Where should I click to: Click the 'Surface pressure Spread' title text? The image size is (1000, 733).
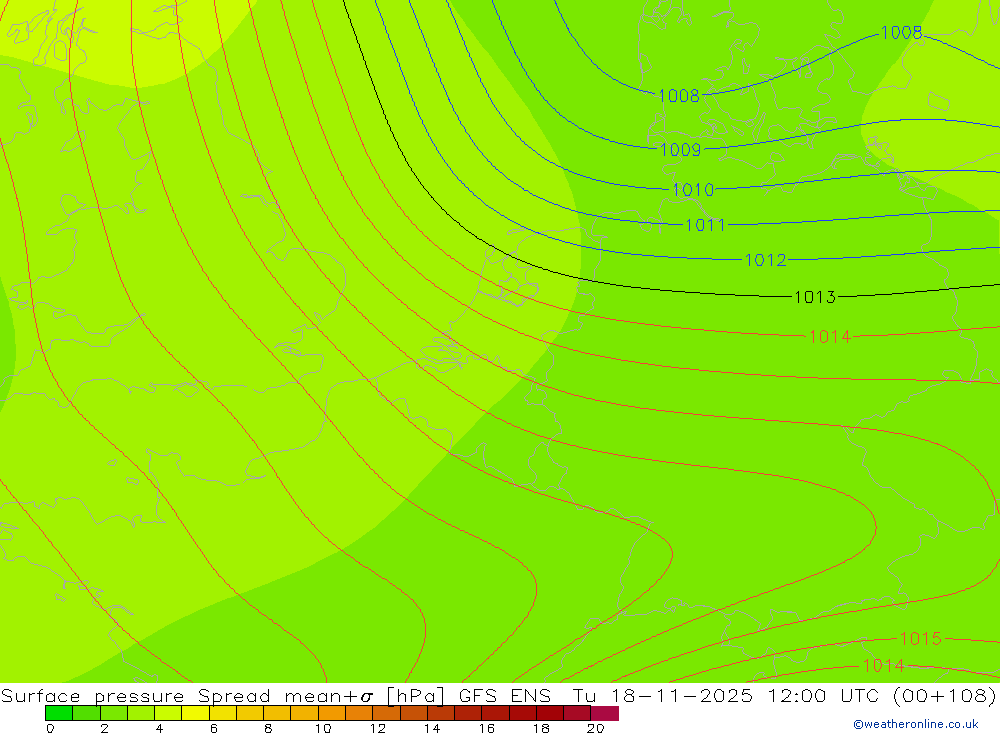pos(135,695)
